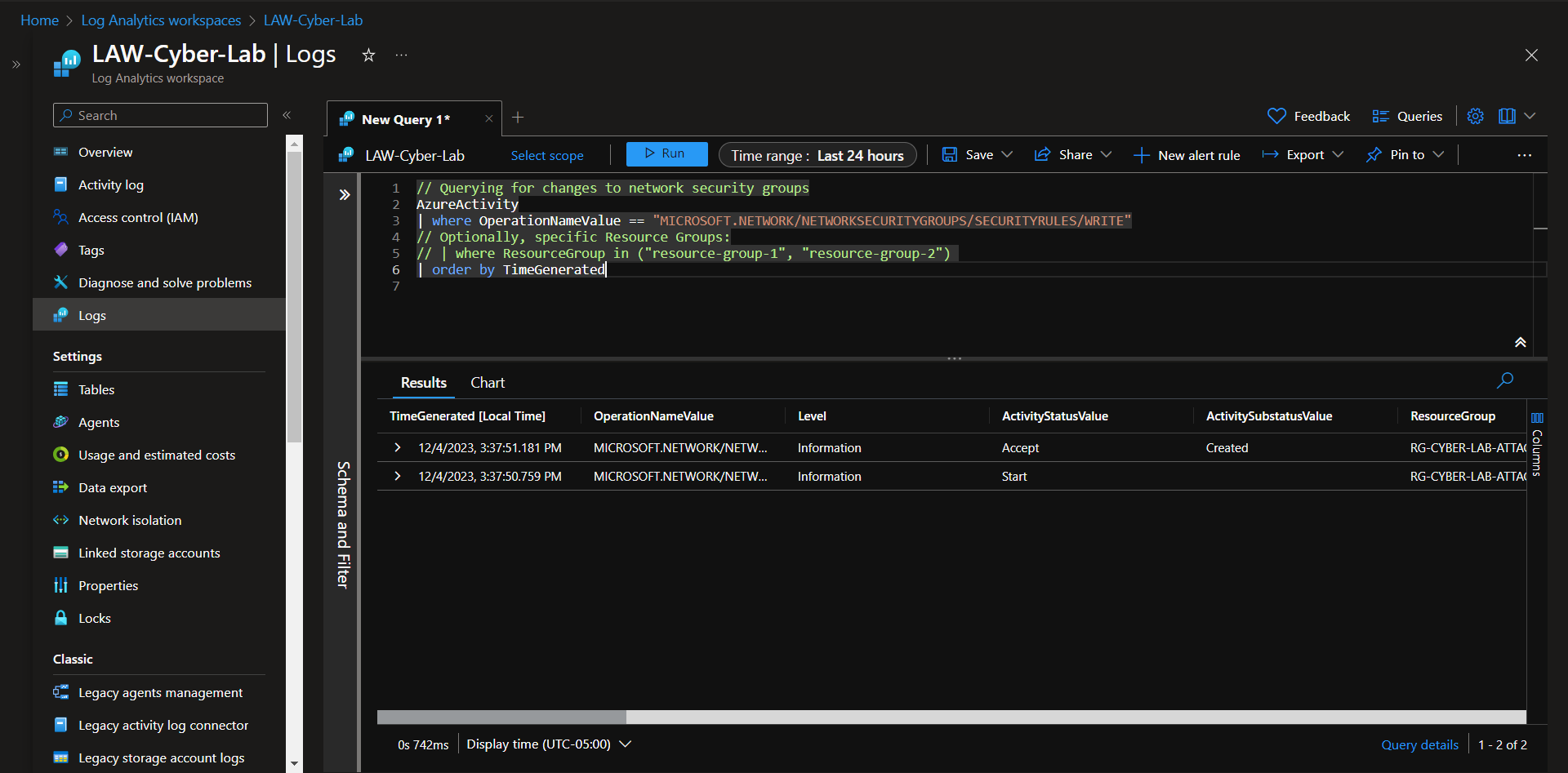Change Display time zone dropdown
The width and height of the screenshot is (1568, 773).
549,744
